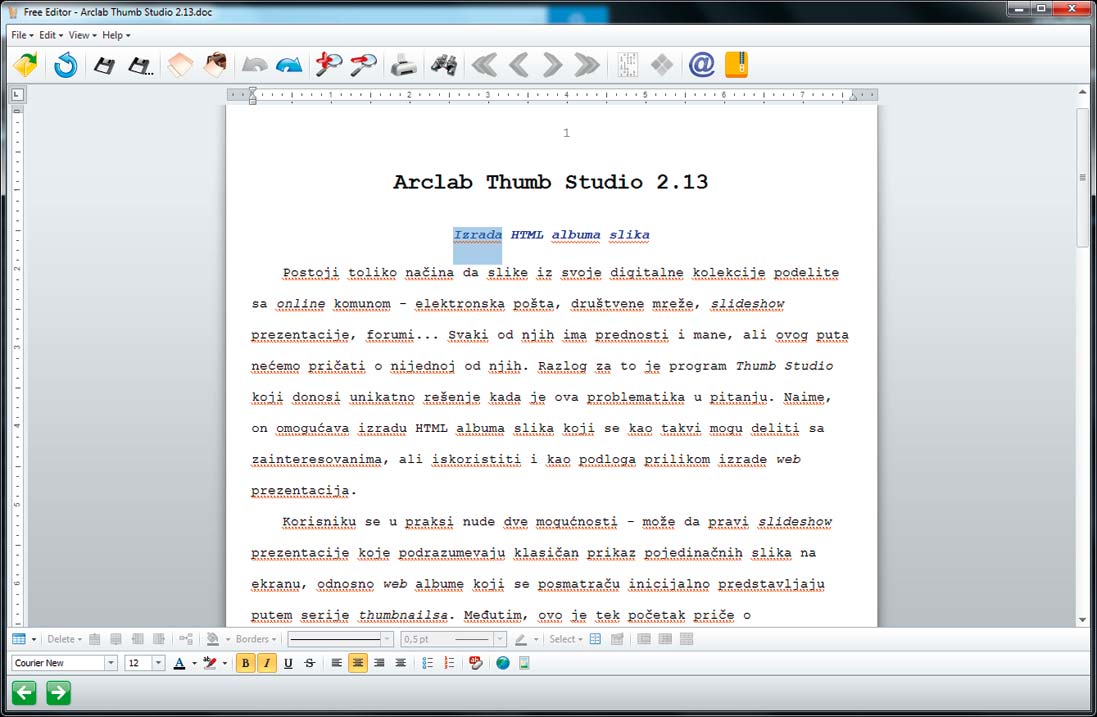Click the page number 1 in header

click(x=566, y=133)
